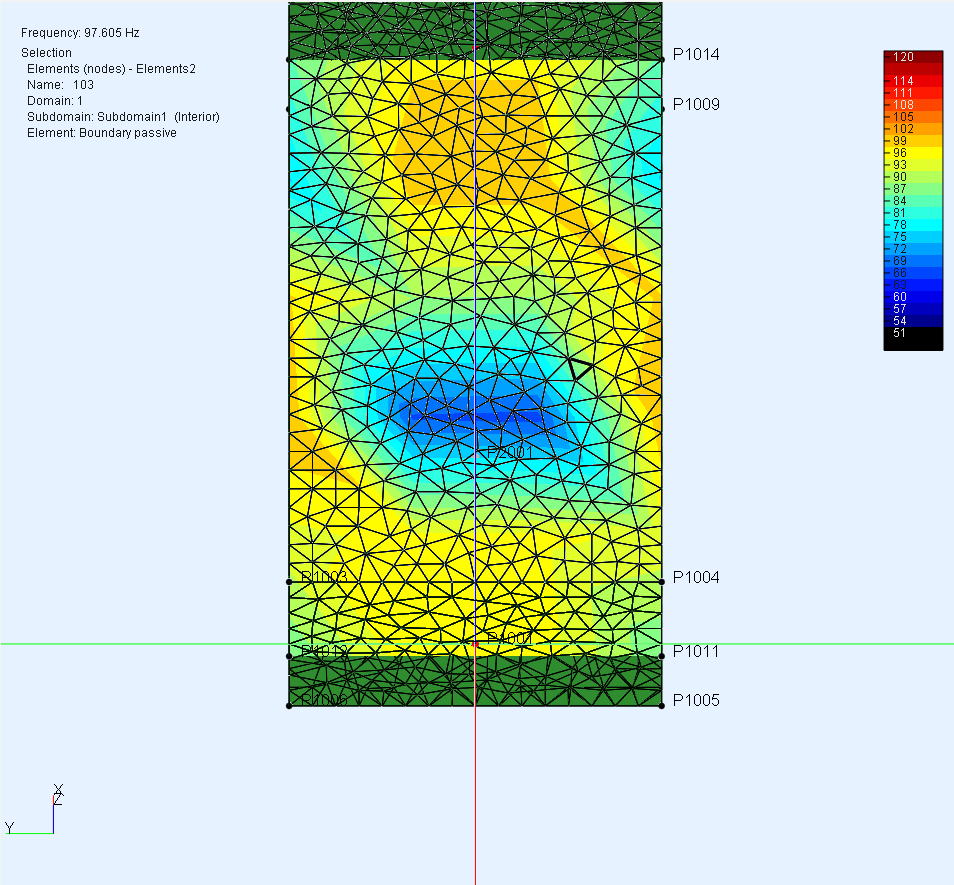Select the highlighted bold triangle element

pos(580,369)
